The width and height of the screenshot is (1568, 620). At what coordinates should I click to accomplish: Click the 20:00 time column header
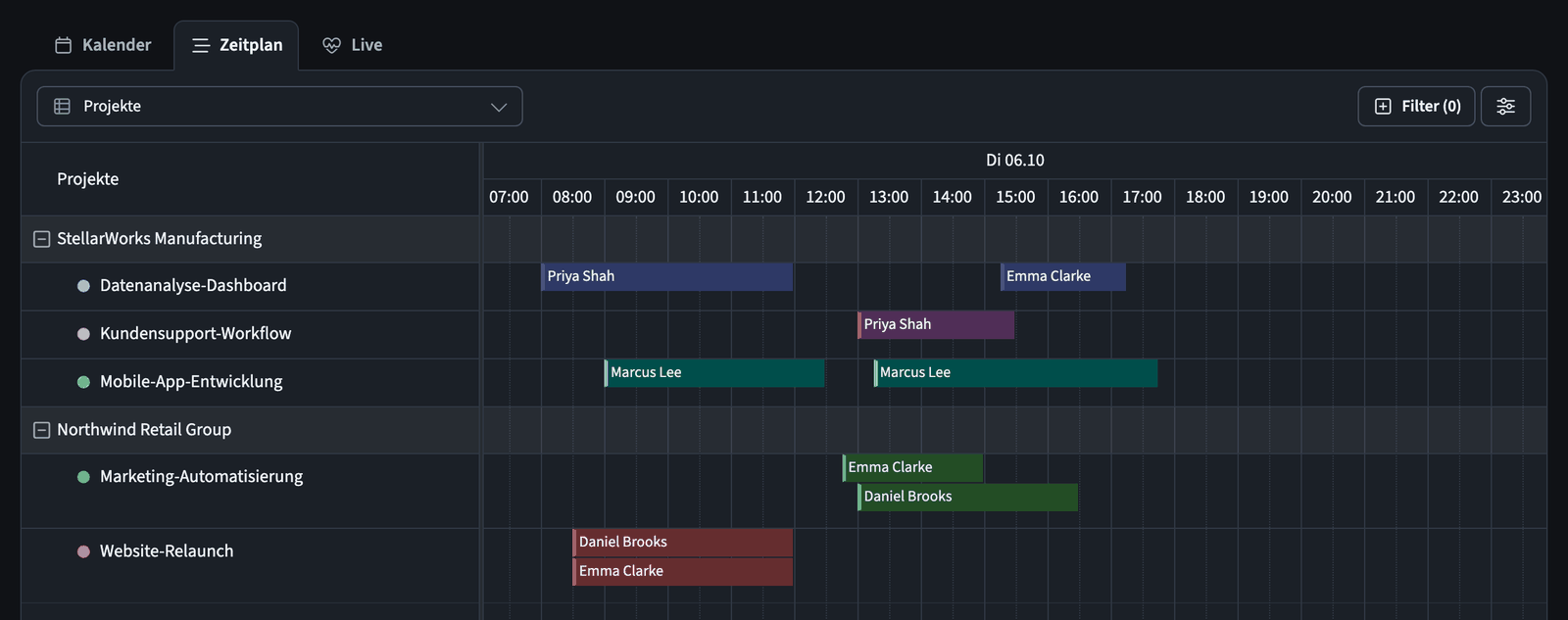[x=1332, y=197]
